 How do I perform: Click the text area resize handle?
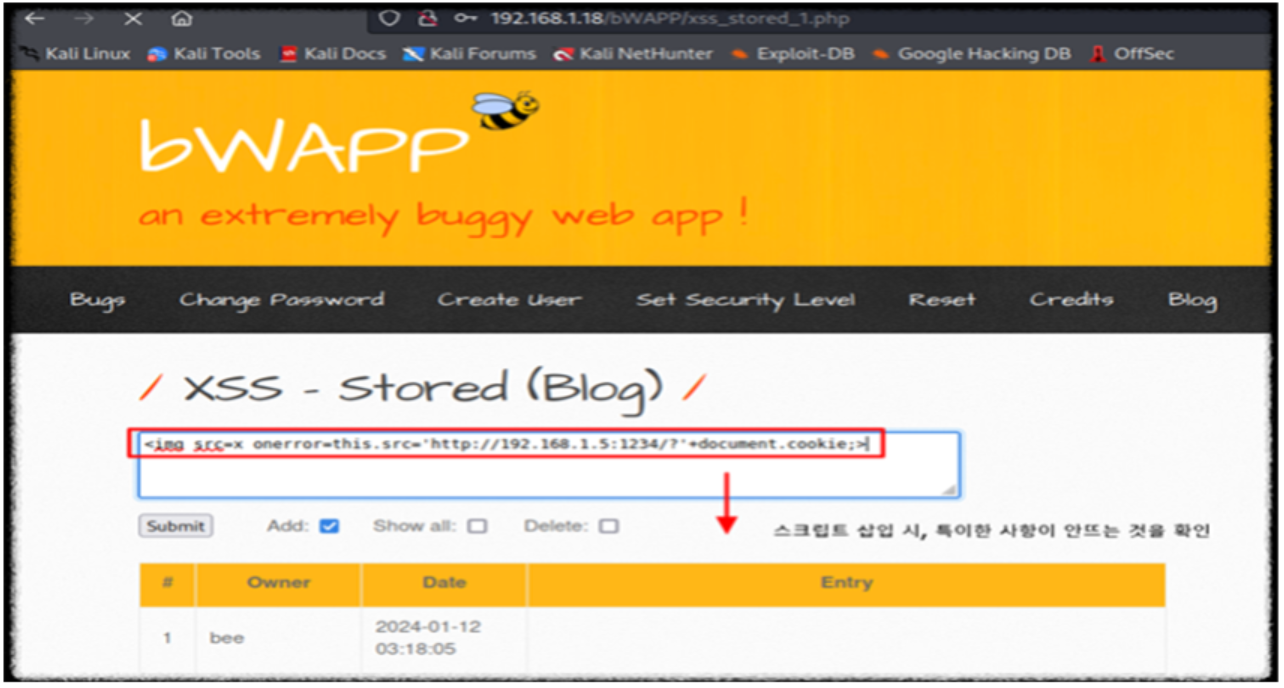pyautogui.click(x=949, y=489)
